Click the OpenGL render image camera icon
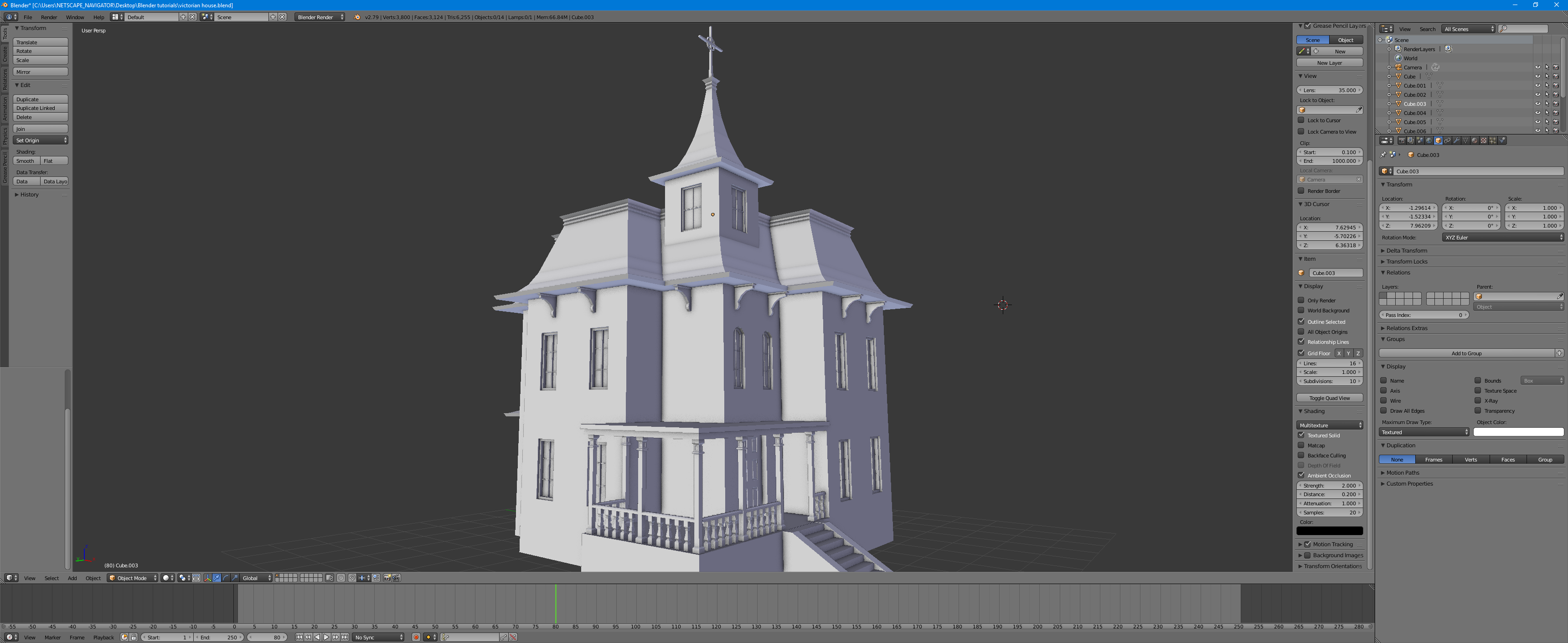The image size is (1568, 643). (x=387, y=578)
